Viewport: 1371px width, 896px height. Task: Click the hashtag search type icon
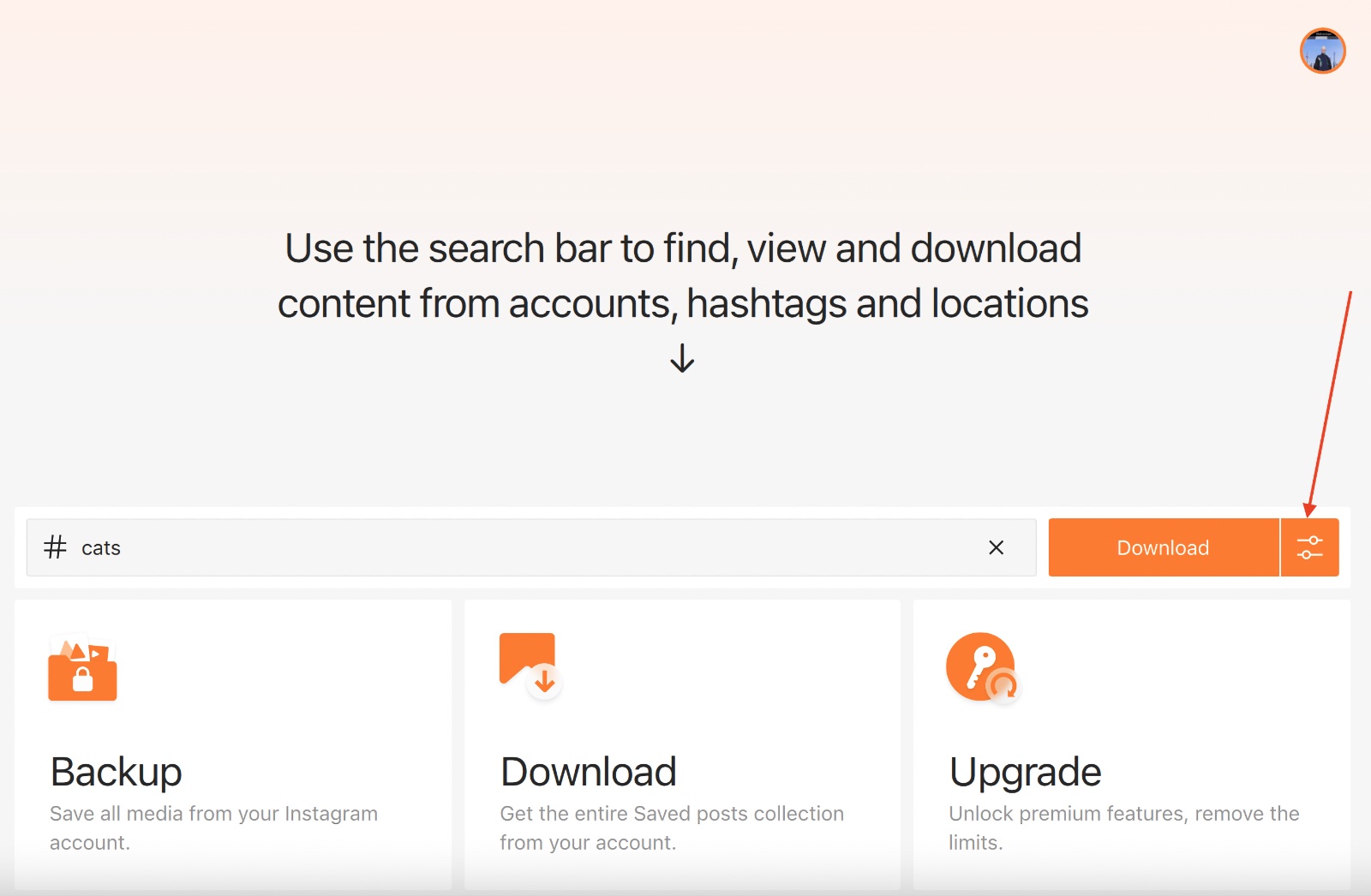click(x=55, y=547)
